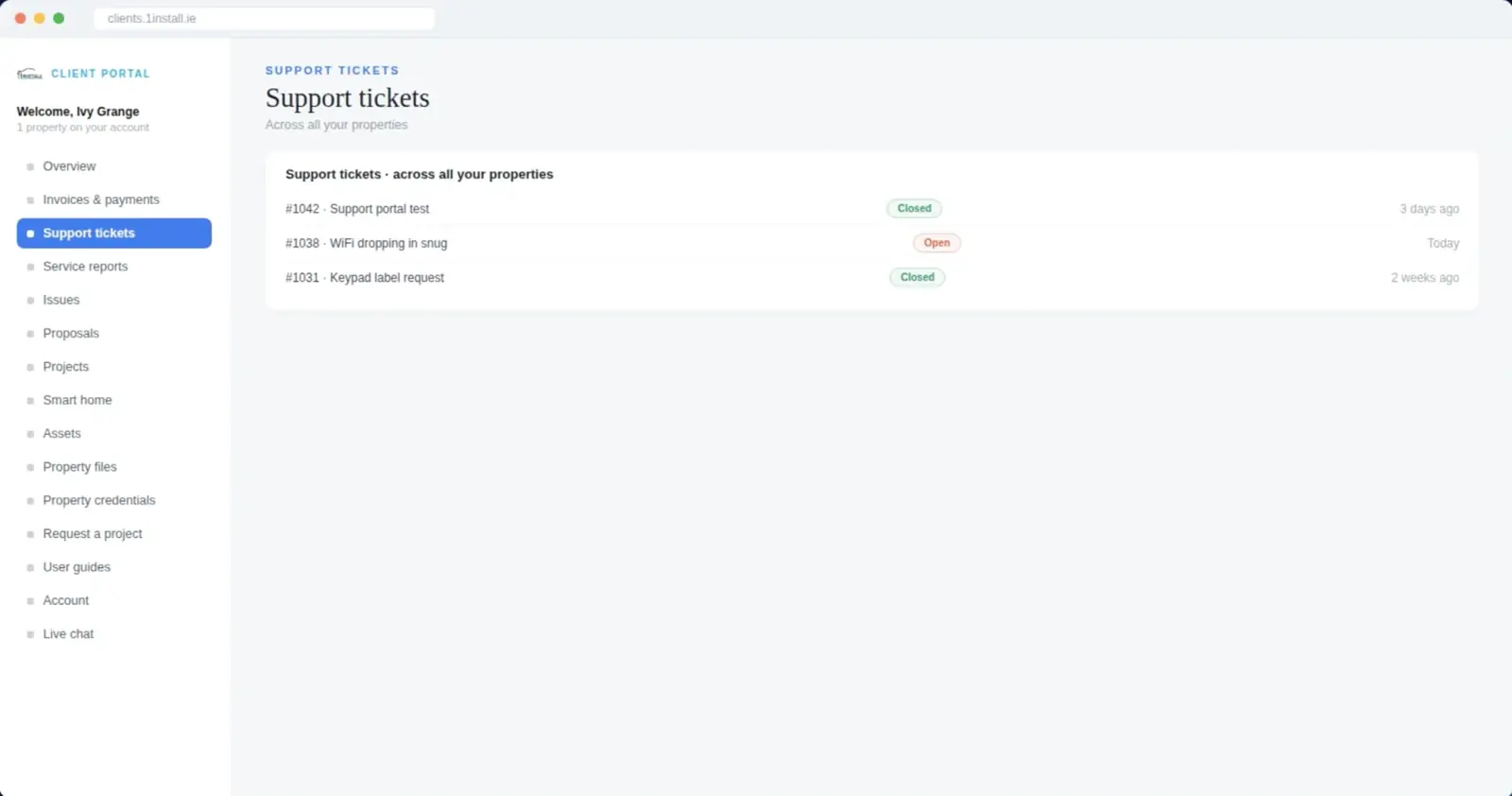This screenshot has height=796, width=1512.
Task: Select the Support tickets menu item
Action: pyautogui.click(x=114, y=234)
